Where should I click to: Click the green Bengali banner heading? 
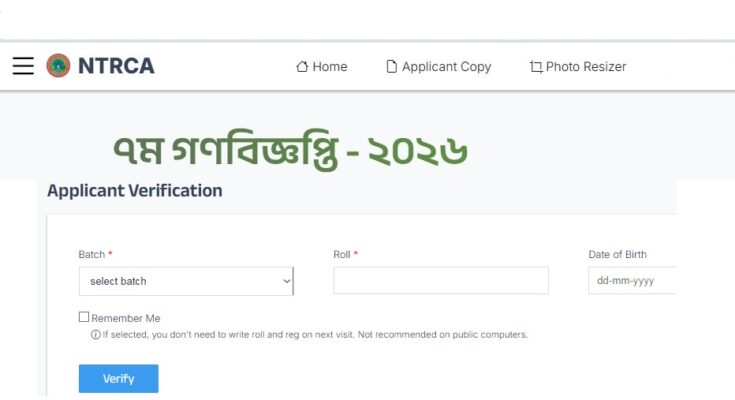(290, 152)
